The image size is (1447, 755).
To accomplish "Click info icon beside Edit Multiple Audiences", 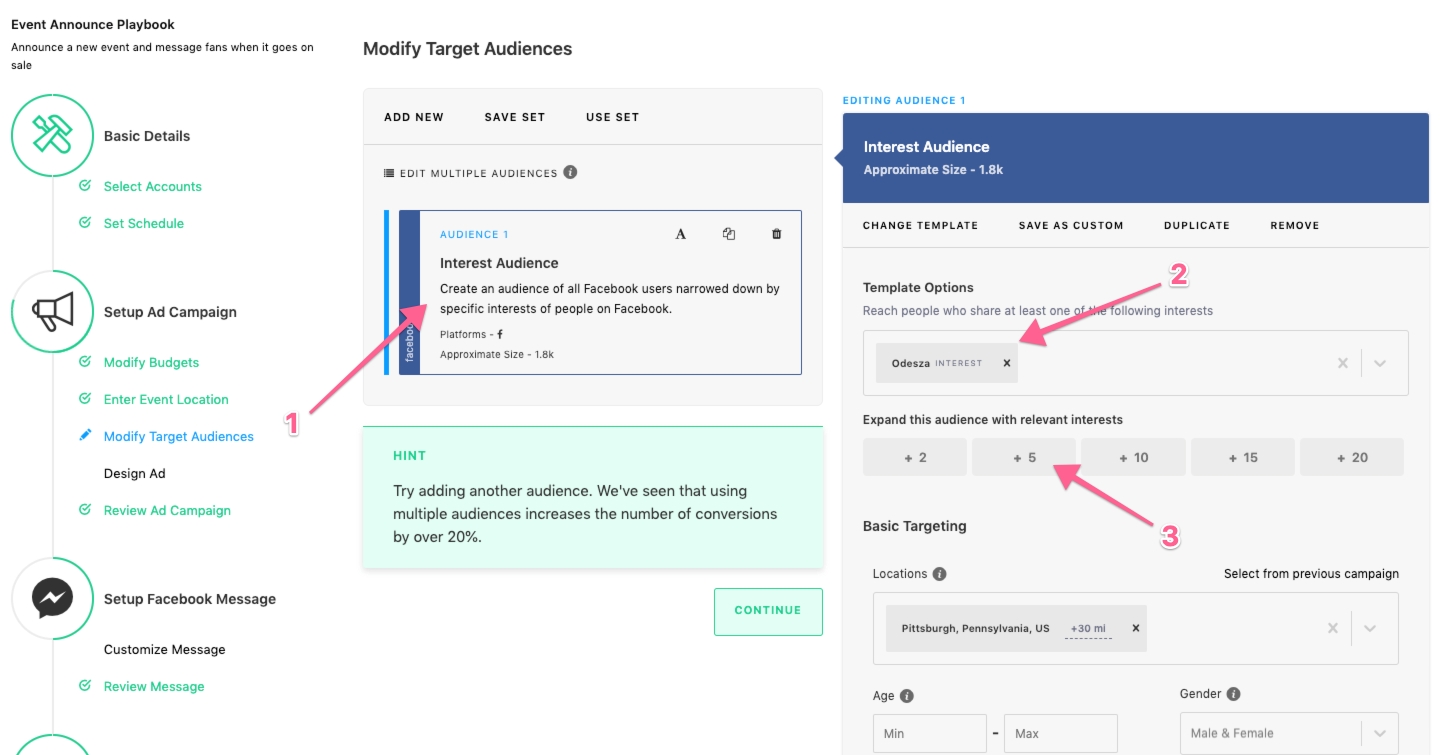I will pos(570,172).
